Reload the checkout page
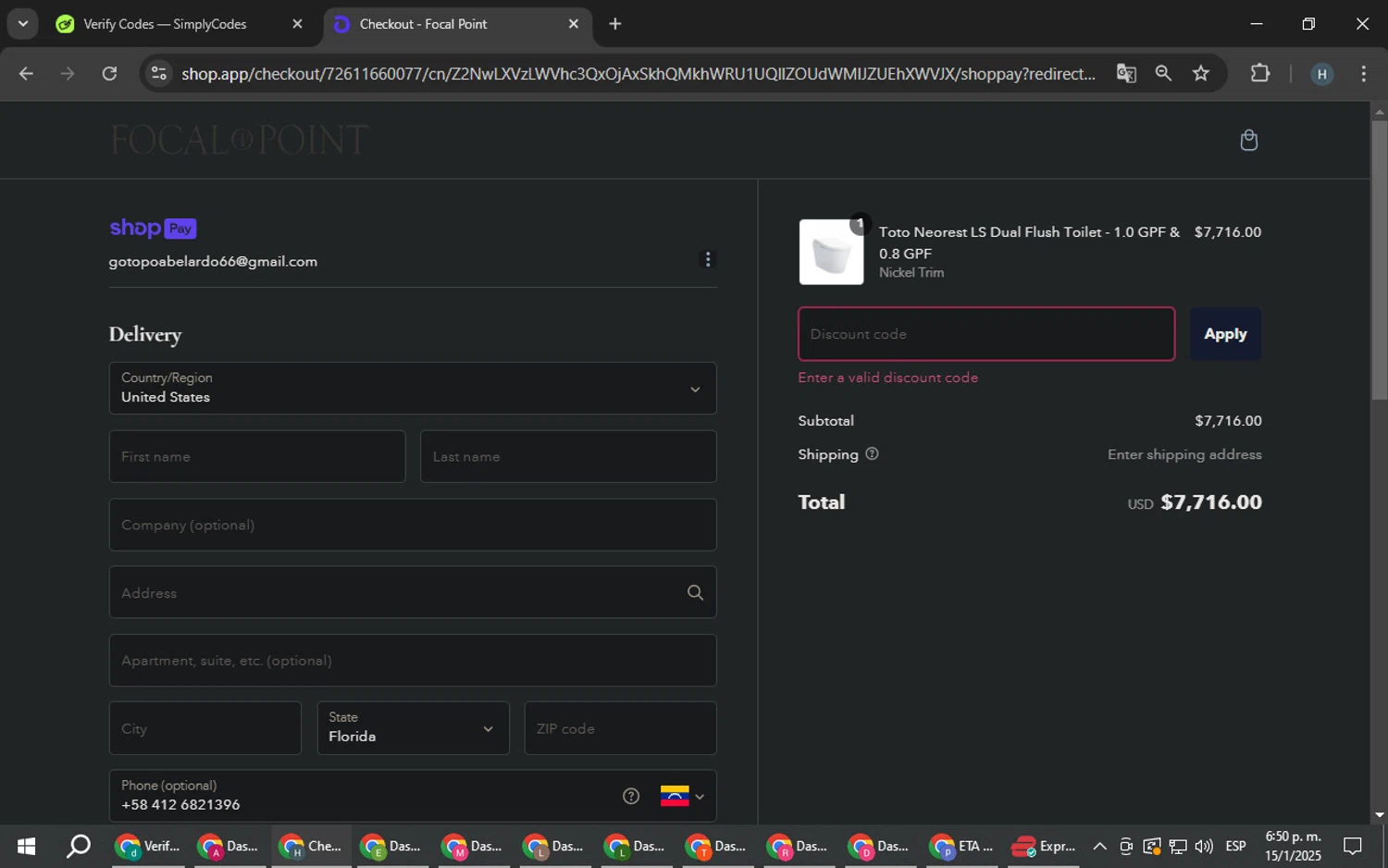Viewport: 1388px width, 868px height. [109, 73]
